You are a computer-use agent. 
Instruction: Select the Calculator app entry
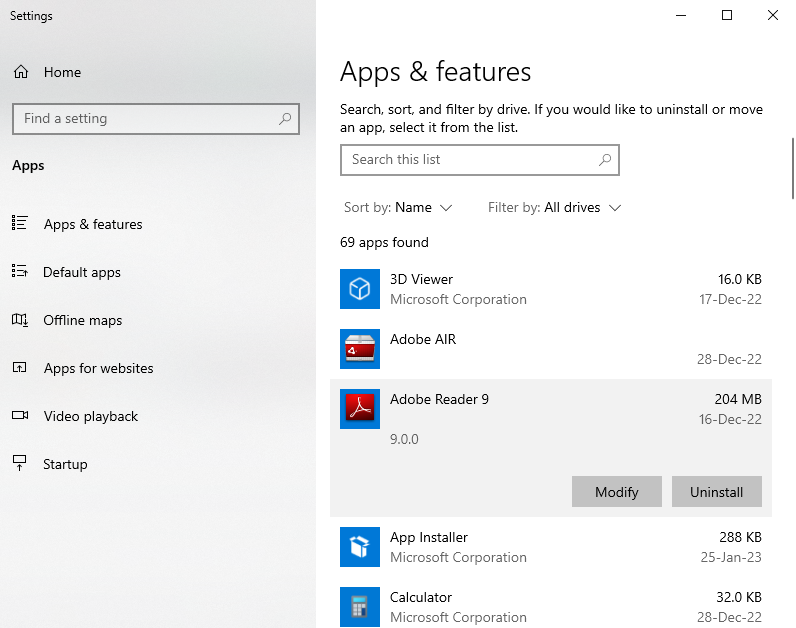click(551, 607)
